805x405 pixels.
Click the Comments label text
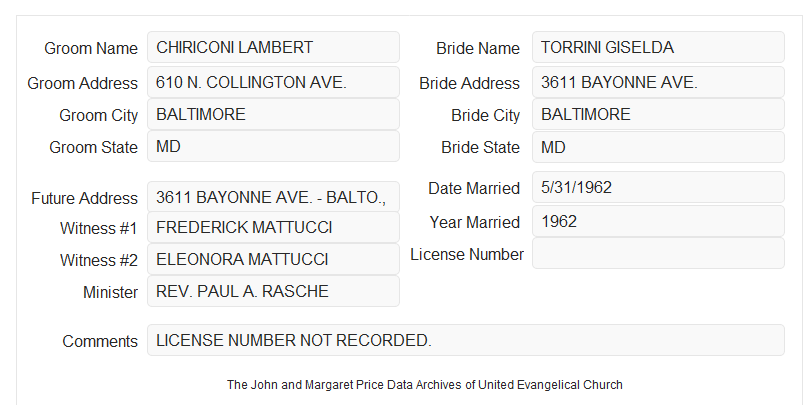coord(100,341)
